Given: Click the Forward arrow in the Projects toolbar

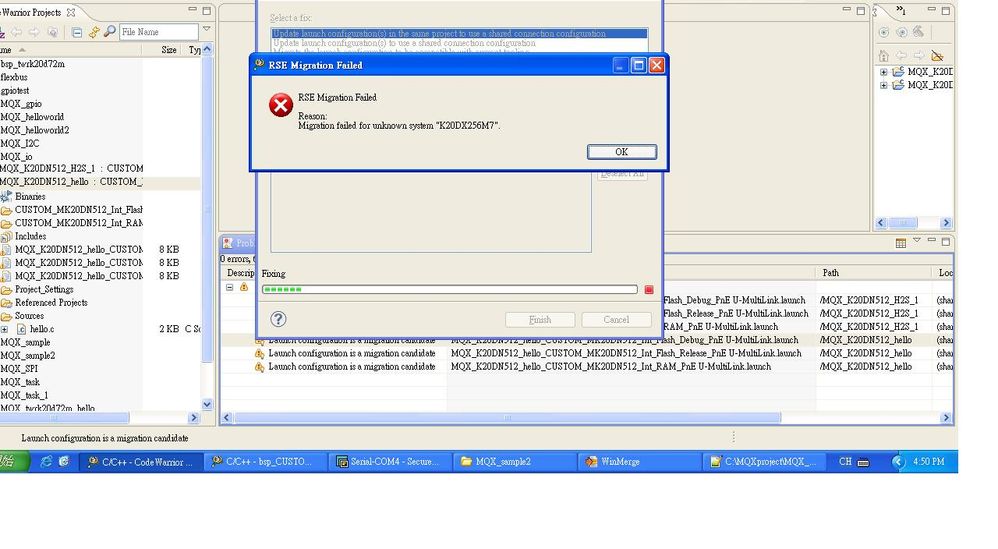Looking at the screenshot, I should point(34,32).
